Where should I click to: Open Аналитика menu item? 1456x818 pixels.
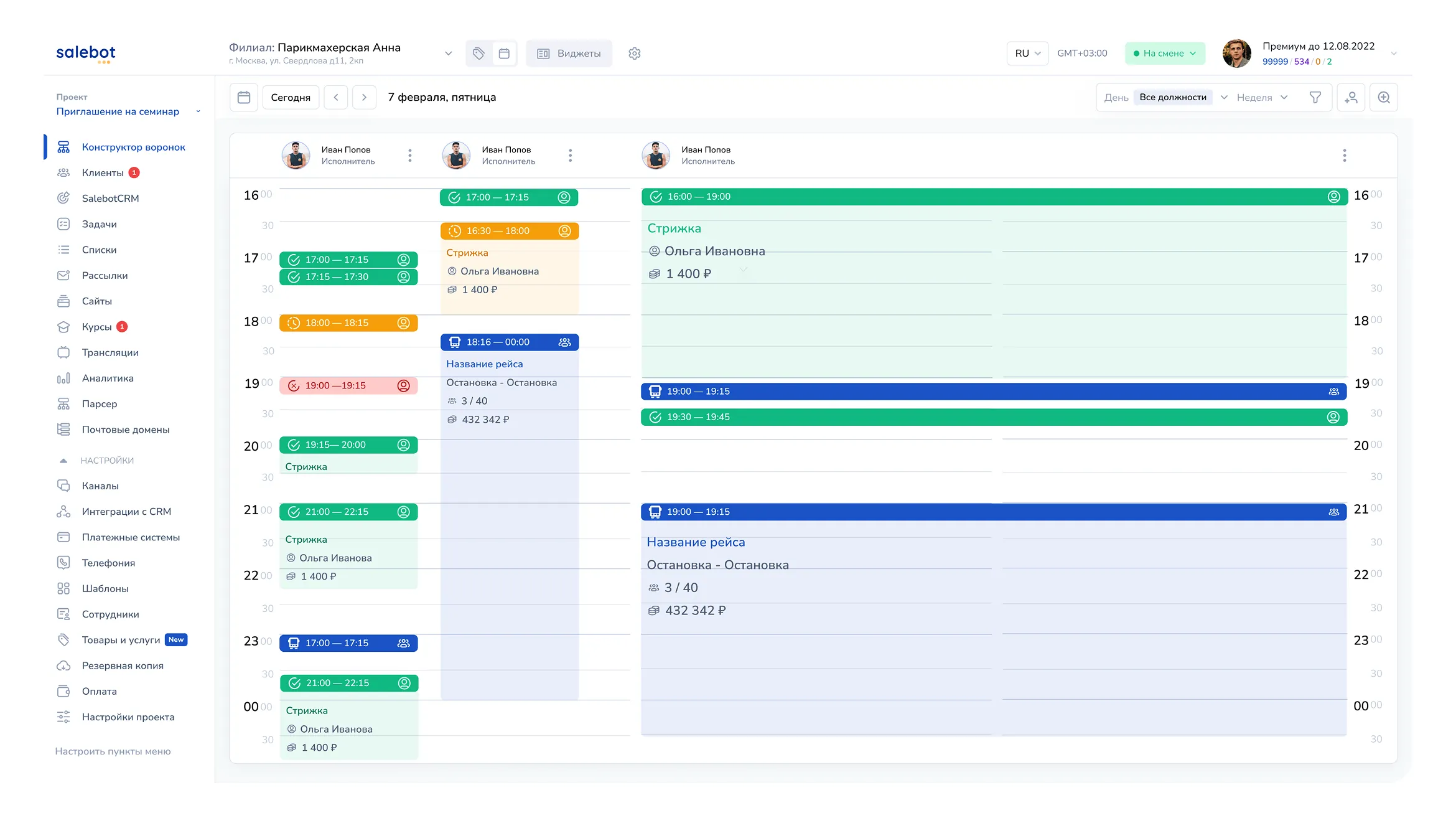[108, 378]
